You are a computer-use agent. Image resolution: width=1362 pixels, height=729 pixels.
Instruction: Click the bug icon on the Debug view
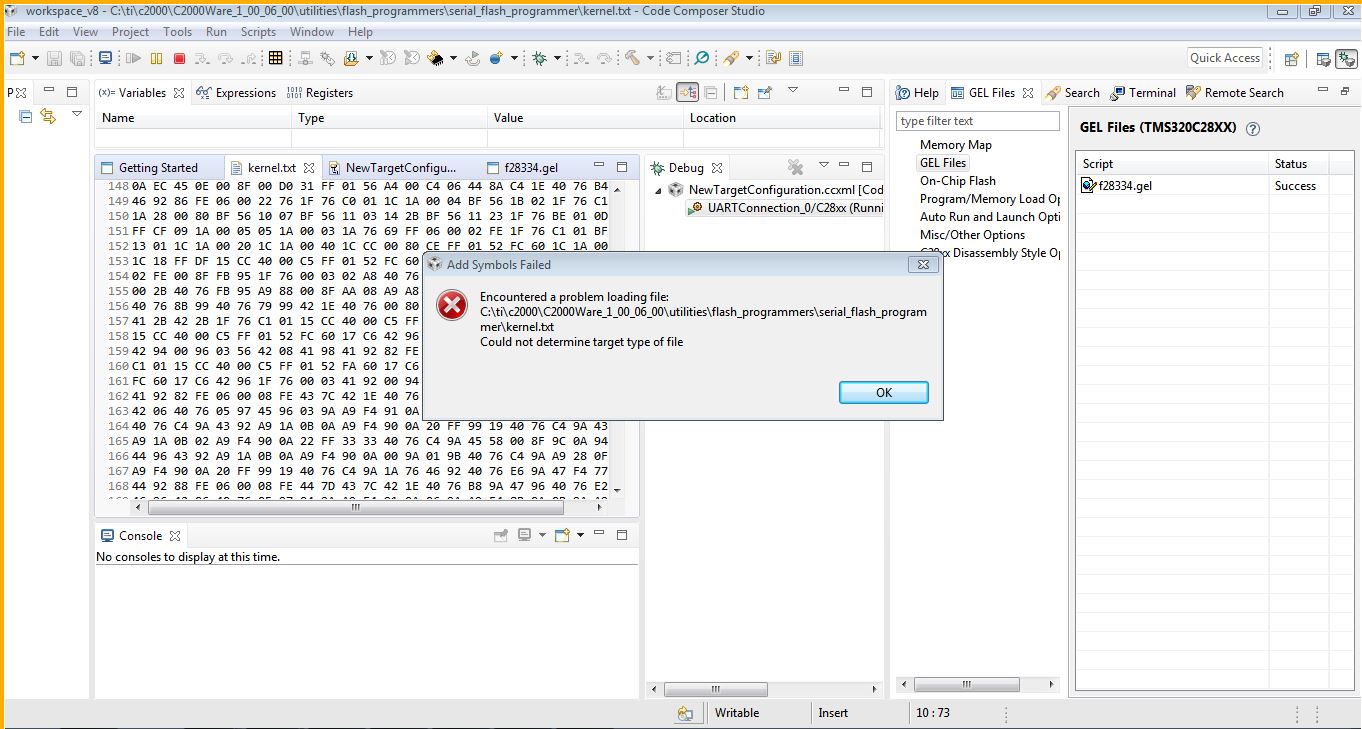point(658,167)
